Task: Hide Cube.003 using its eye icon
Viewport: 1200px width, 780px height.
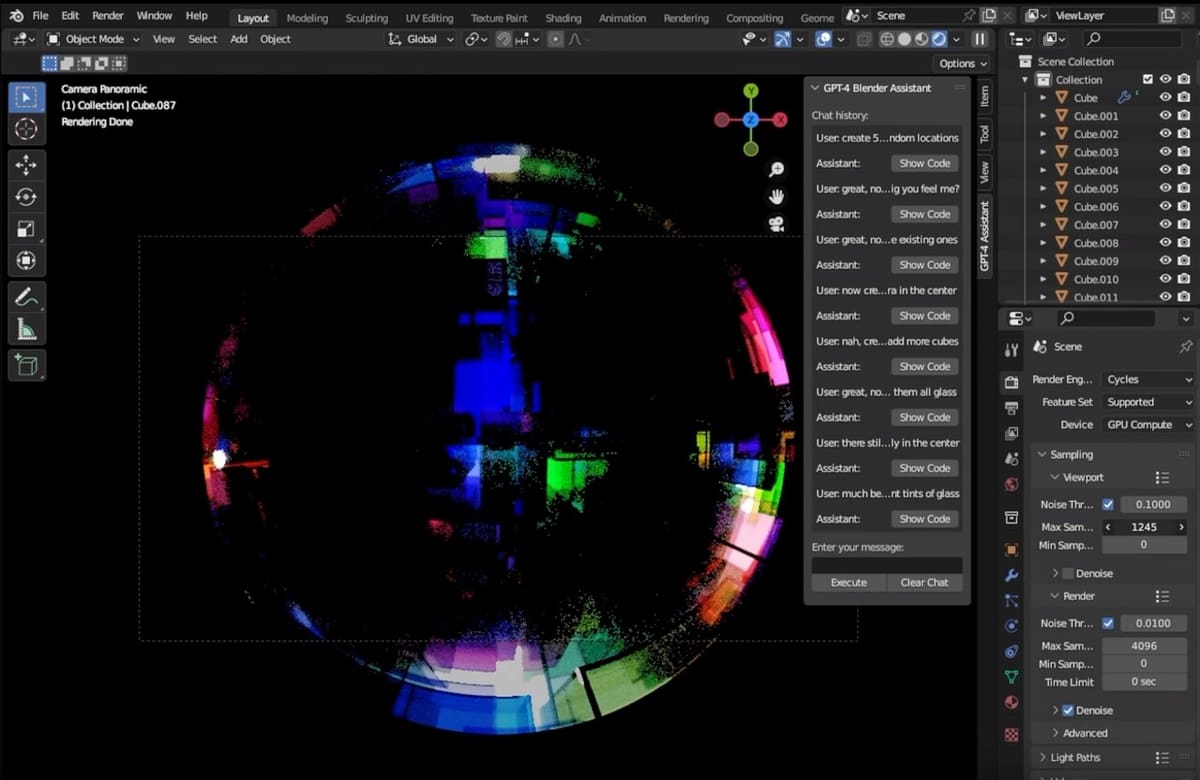Action: click(x=1165, y=152)
